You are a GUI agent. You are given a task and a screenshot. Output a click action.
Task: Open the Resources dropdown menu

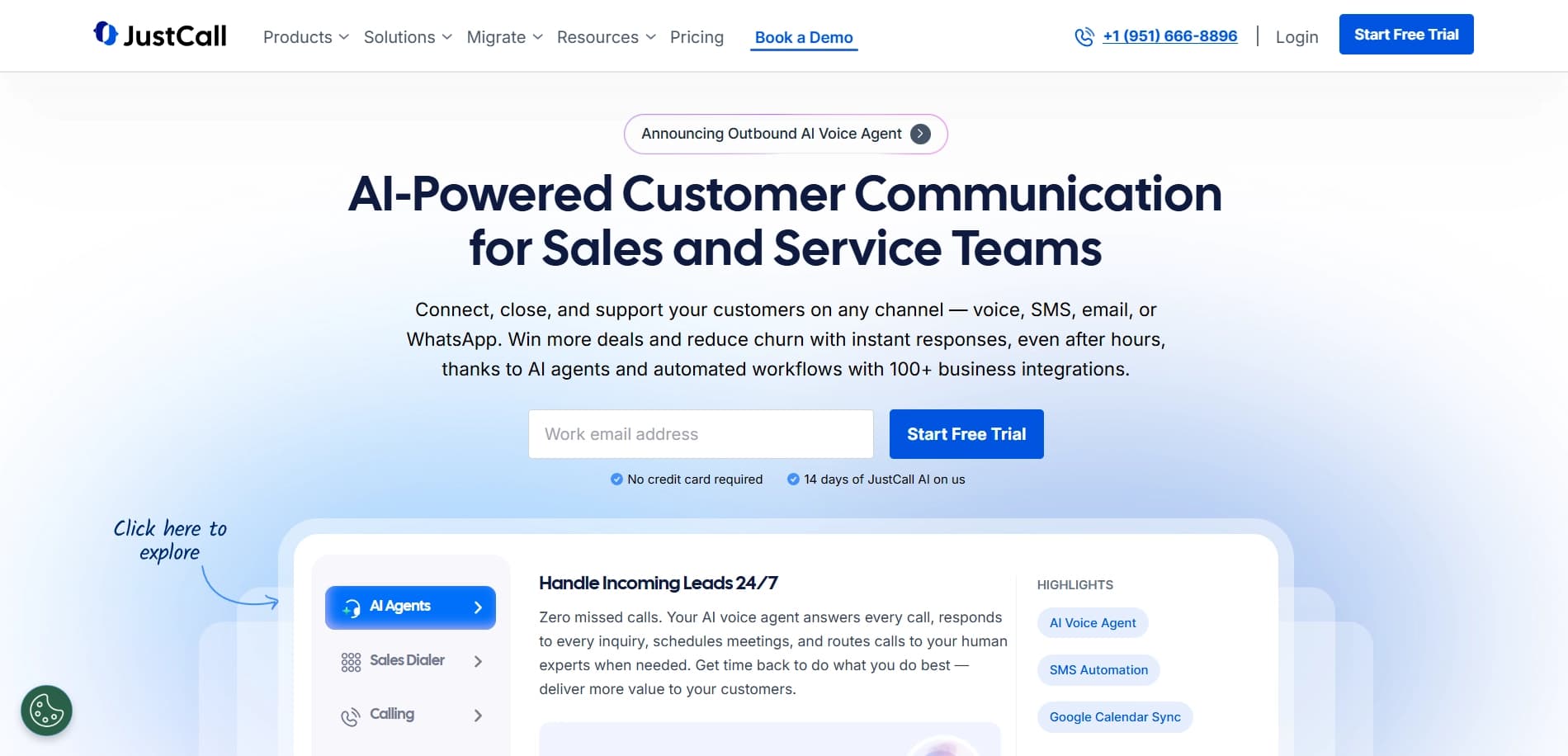point(606,37)
